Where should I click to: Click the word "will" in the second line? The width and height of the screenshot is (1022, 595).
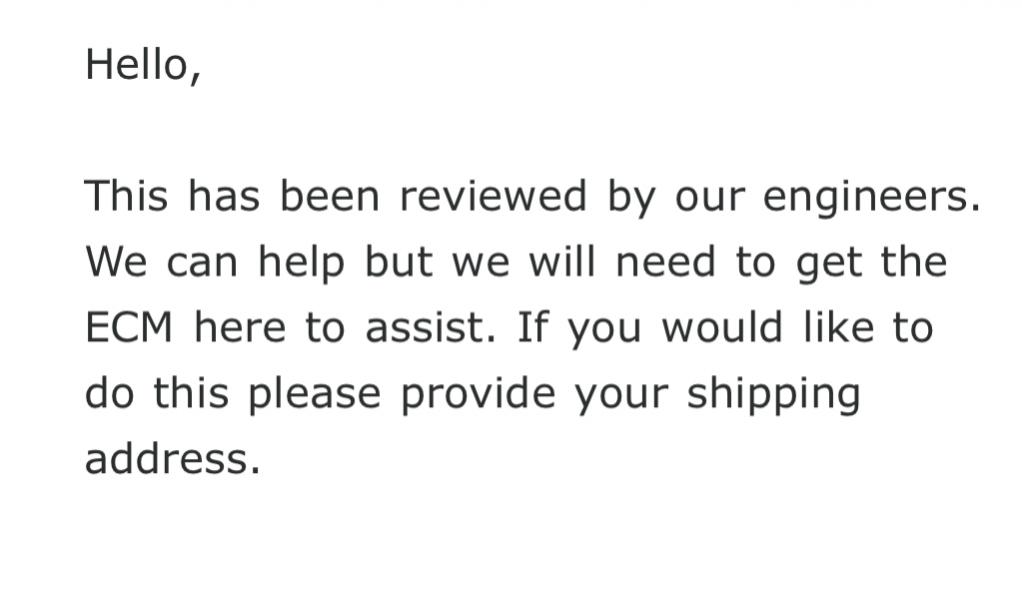(562, 262)
